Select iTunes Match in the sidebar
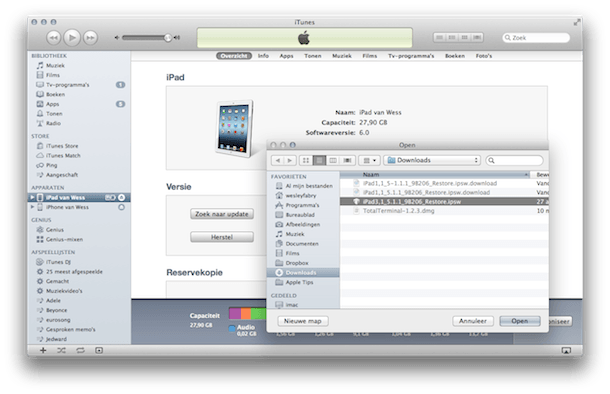Screen dimensions: 610x394 pyautogui.click(x=63, y=156)
